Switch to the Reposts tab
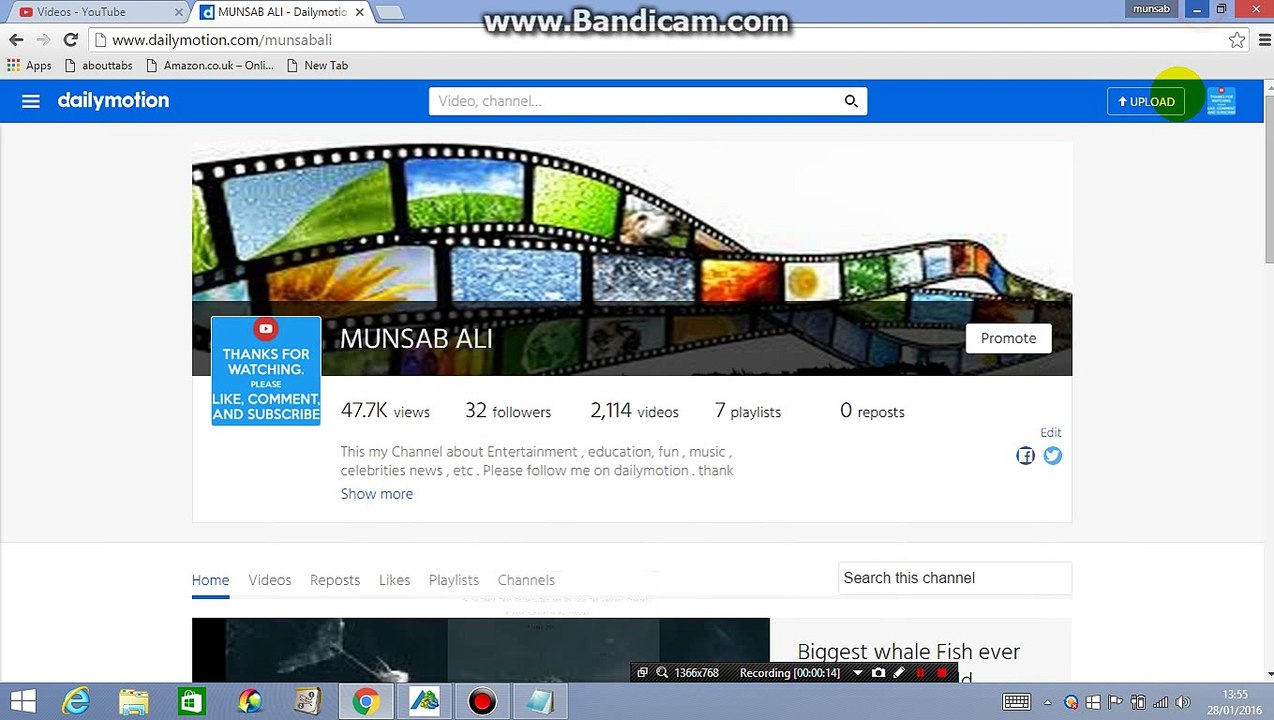 pyautogui.click(x=335, y=580)
